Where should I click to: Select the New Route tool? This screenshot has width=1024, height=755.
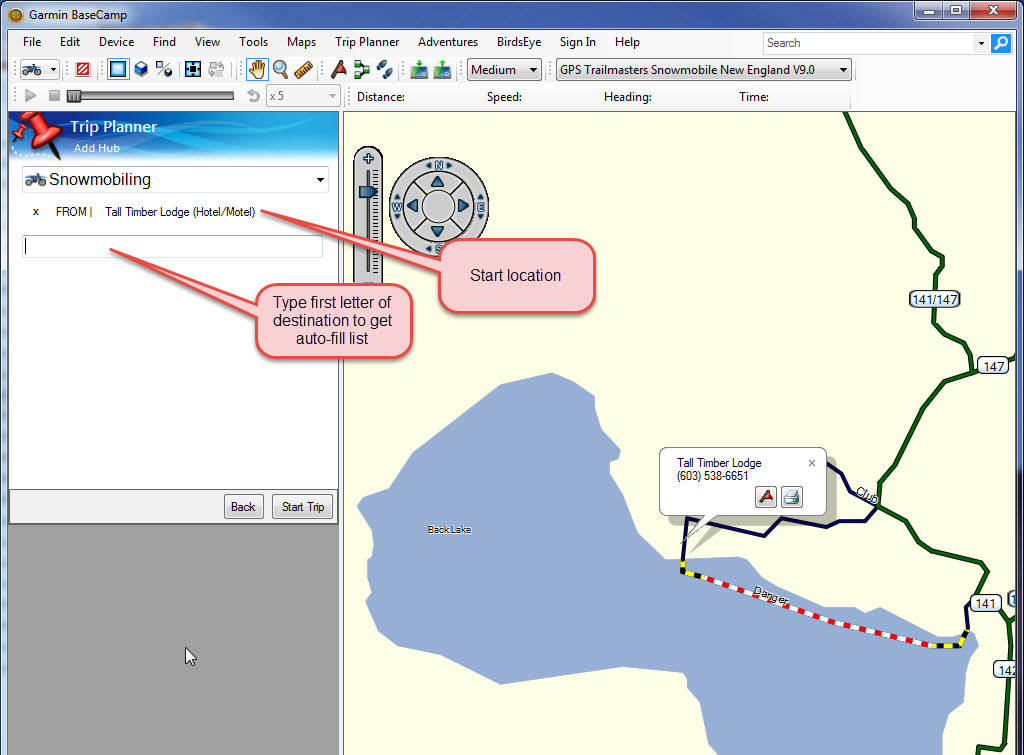click(x=361, y=69)
